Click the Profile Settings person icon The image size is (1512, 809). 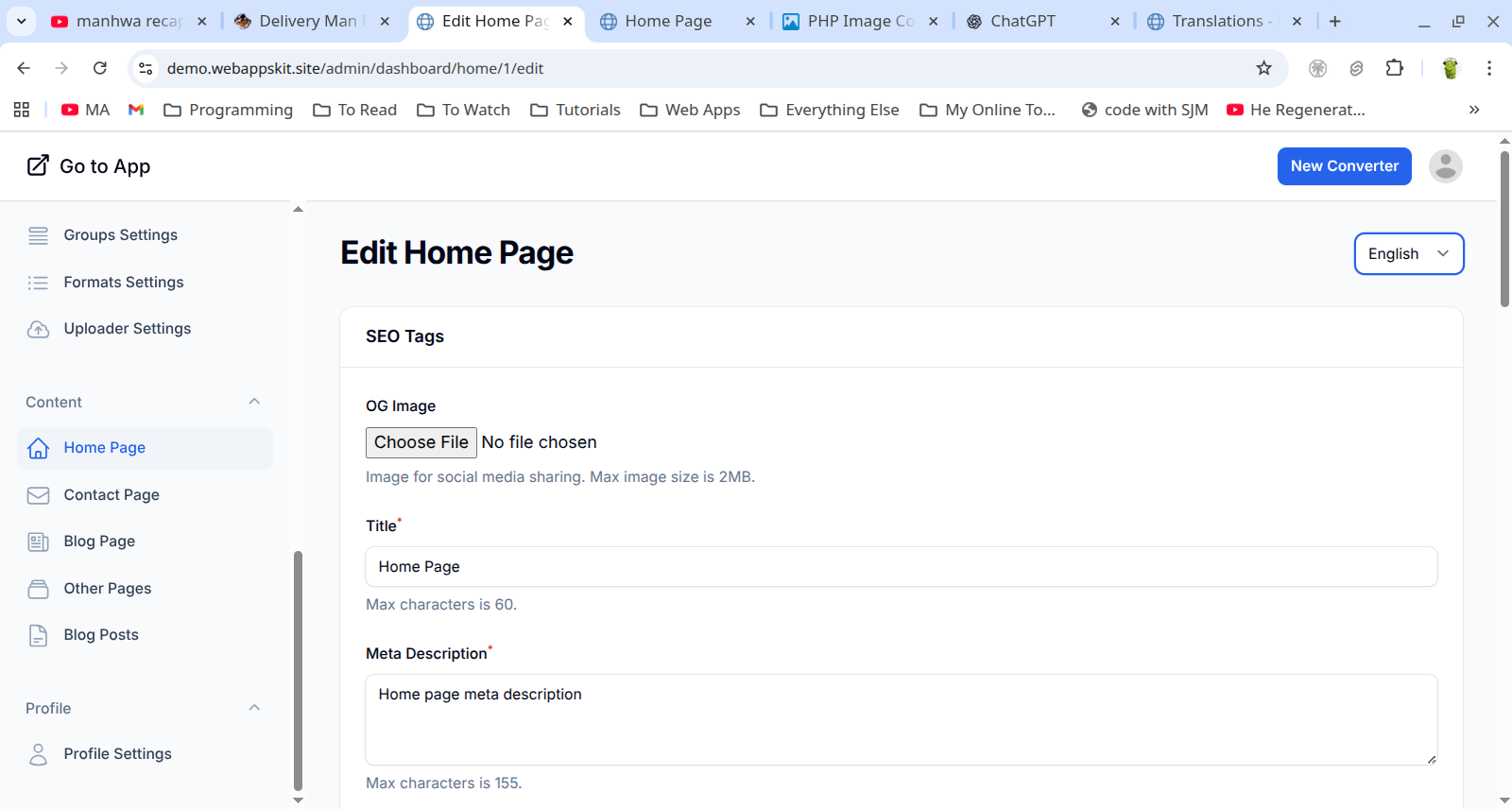click(38, 754)
